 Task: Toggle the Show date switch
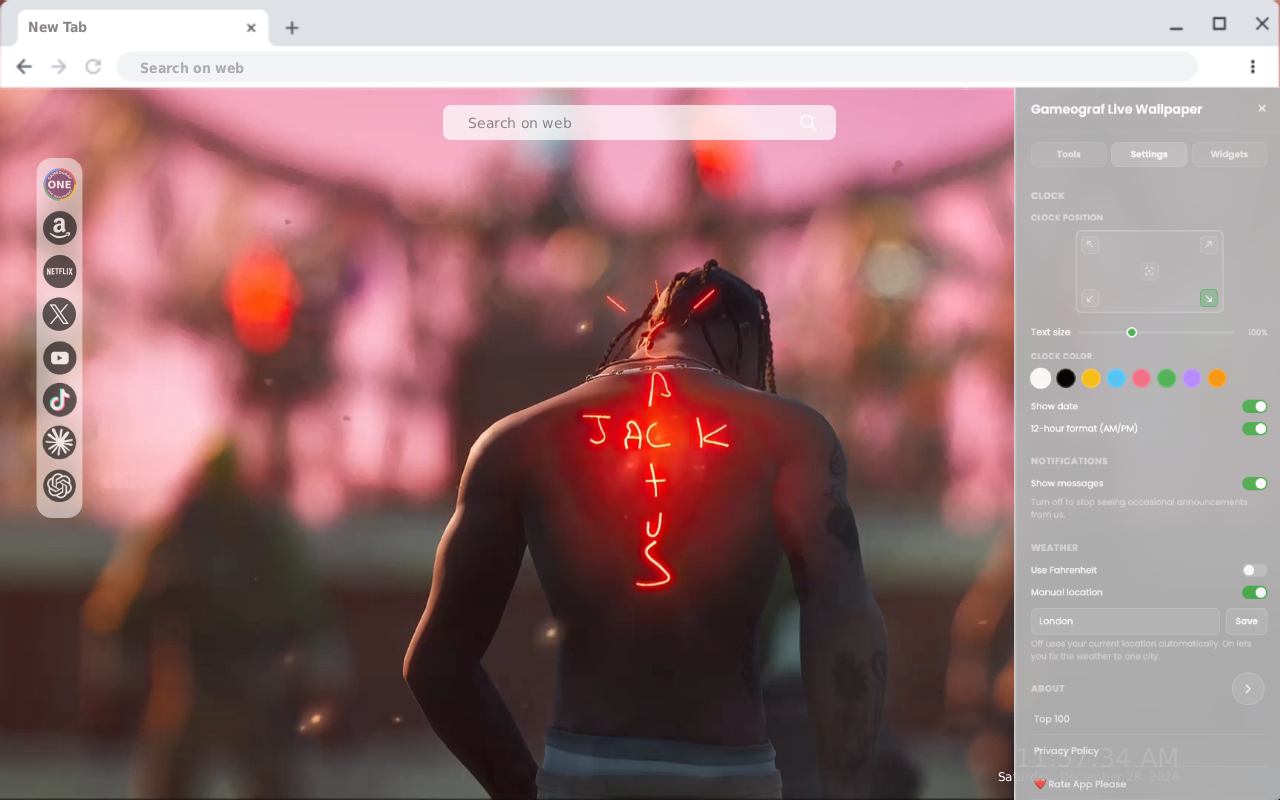coord(1254,406)
